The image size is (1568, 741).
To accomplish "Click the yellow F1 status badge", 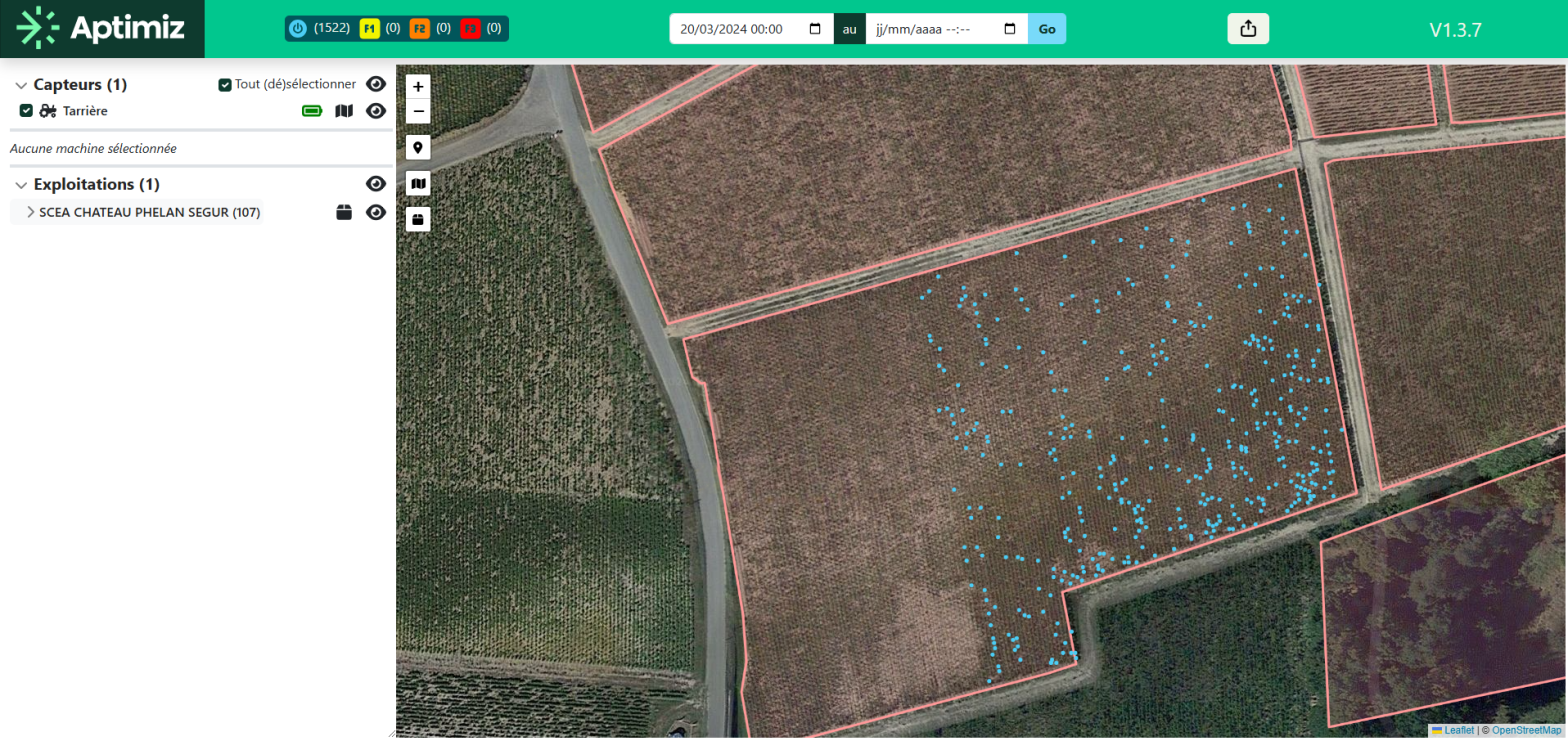I will click(x=370, y=29).
